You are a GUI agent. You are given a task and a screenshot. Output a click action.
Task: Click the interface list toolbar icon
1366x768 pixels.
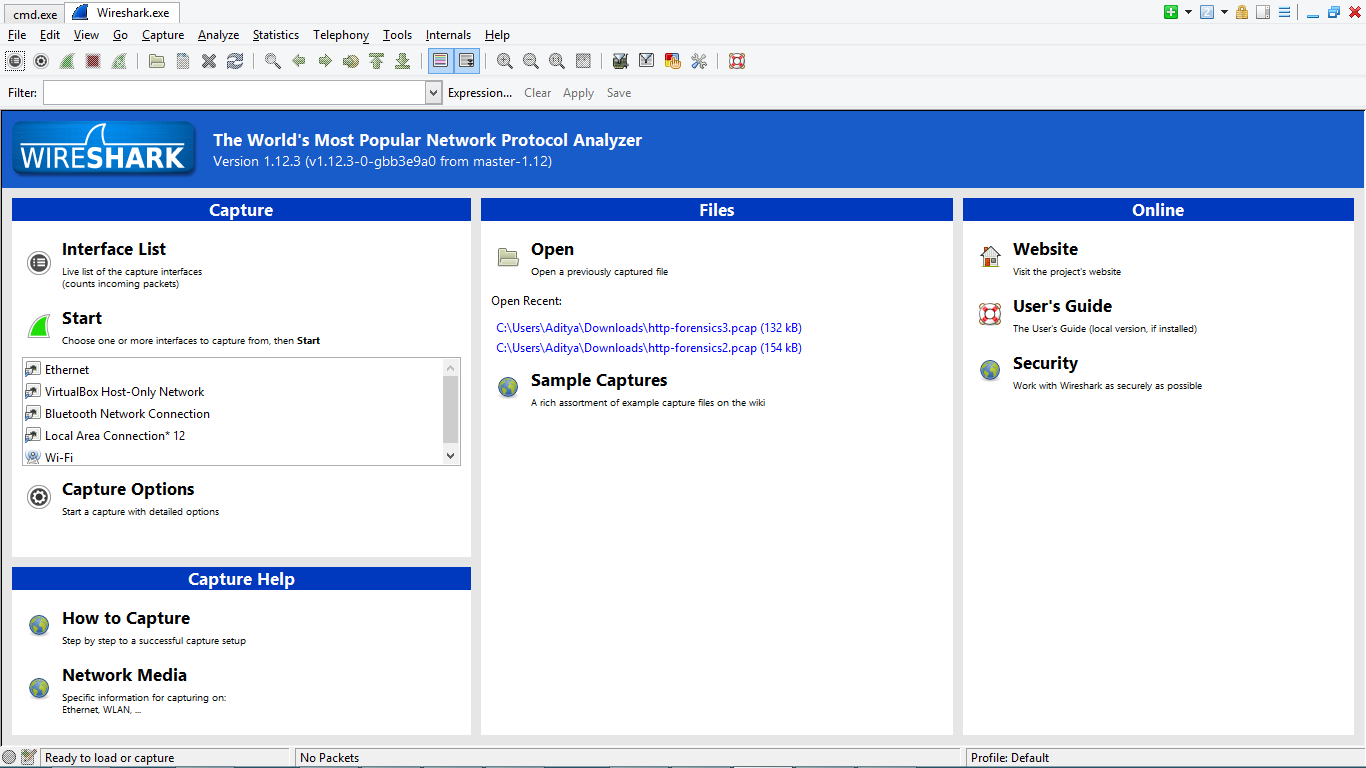point(15,61)
